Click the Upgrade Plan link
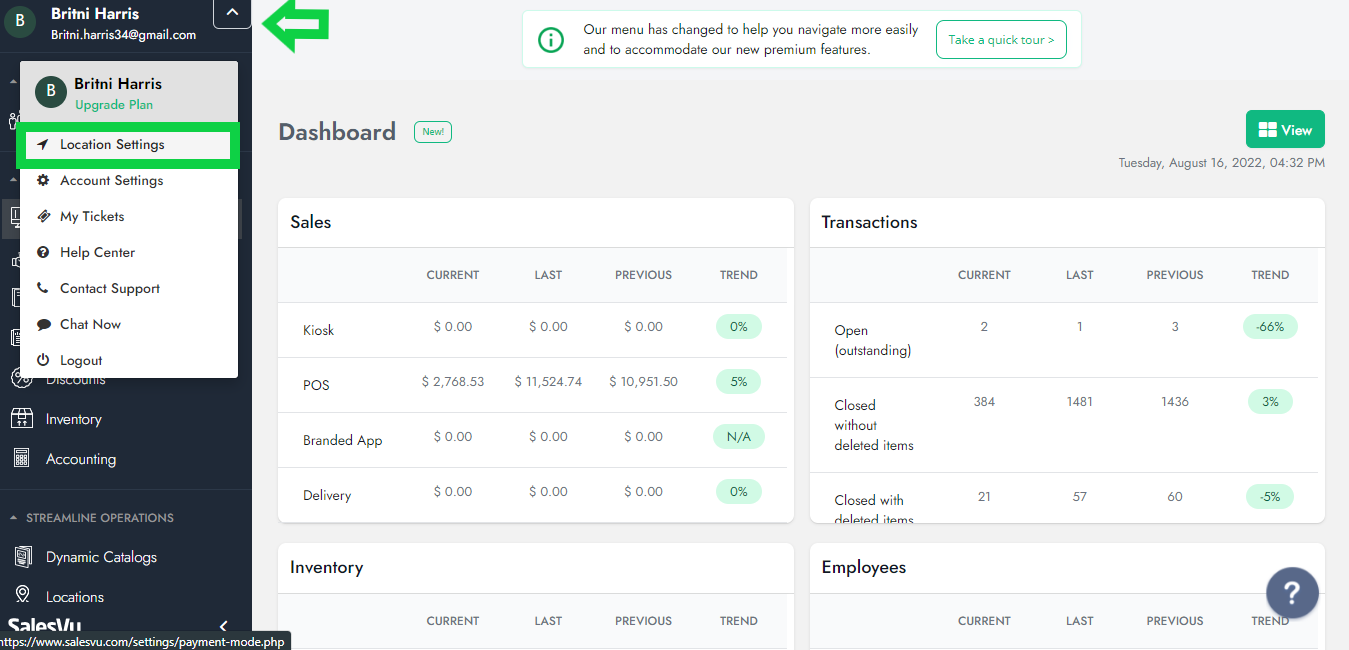1349x650 pixels. (114, 105)
